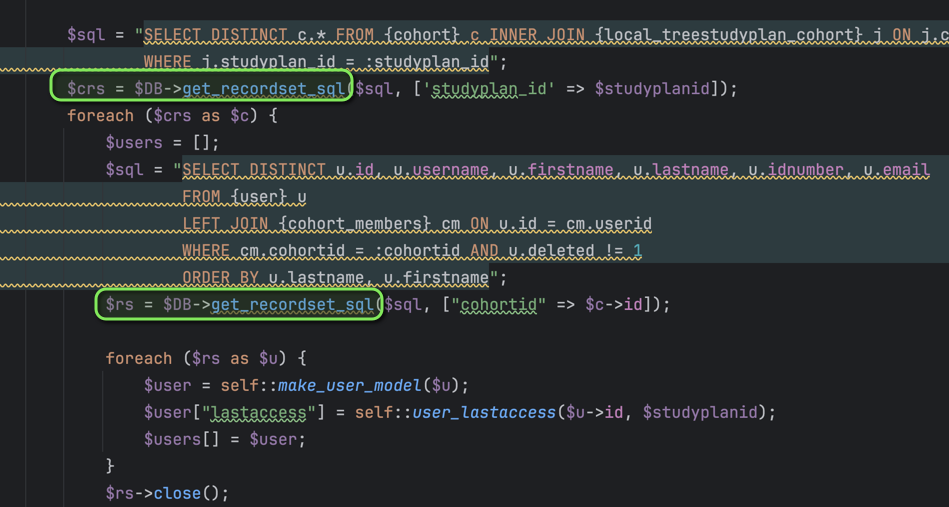Click get_recordset_sql in the $rs assignment
Viewport: 949px width, 507px height.
click(x=292, y=305)
